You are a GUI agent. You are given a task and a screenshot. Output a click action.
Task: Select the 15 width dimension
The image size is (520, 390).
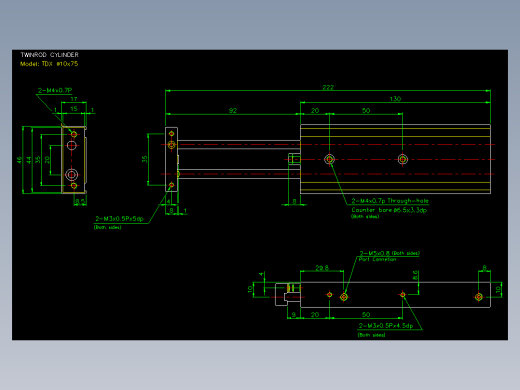click(74, 109)
